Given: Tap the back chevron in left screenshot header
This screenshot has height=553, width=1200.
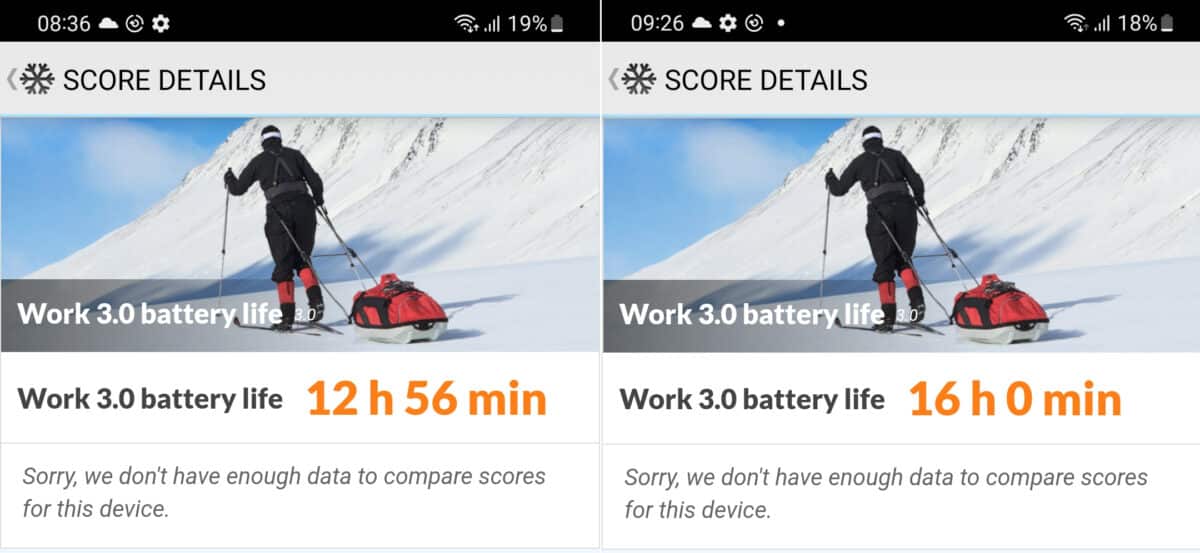Looking at the screenshot, I should [12, 79].
